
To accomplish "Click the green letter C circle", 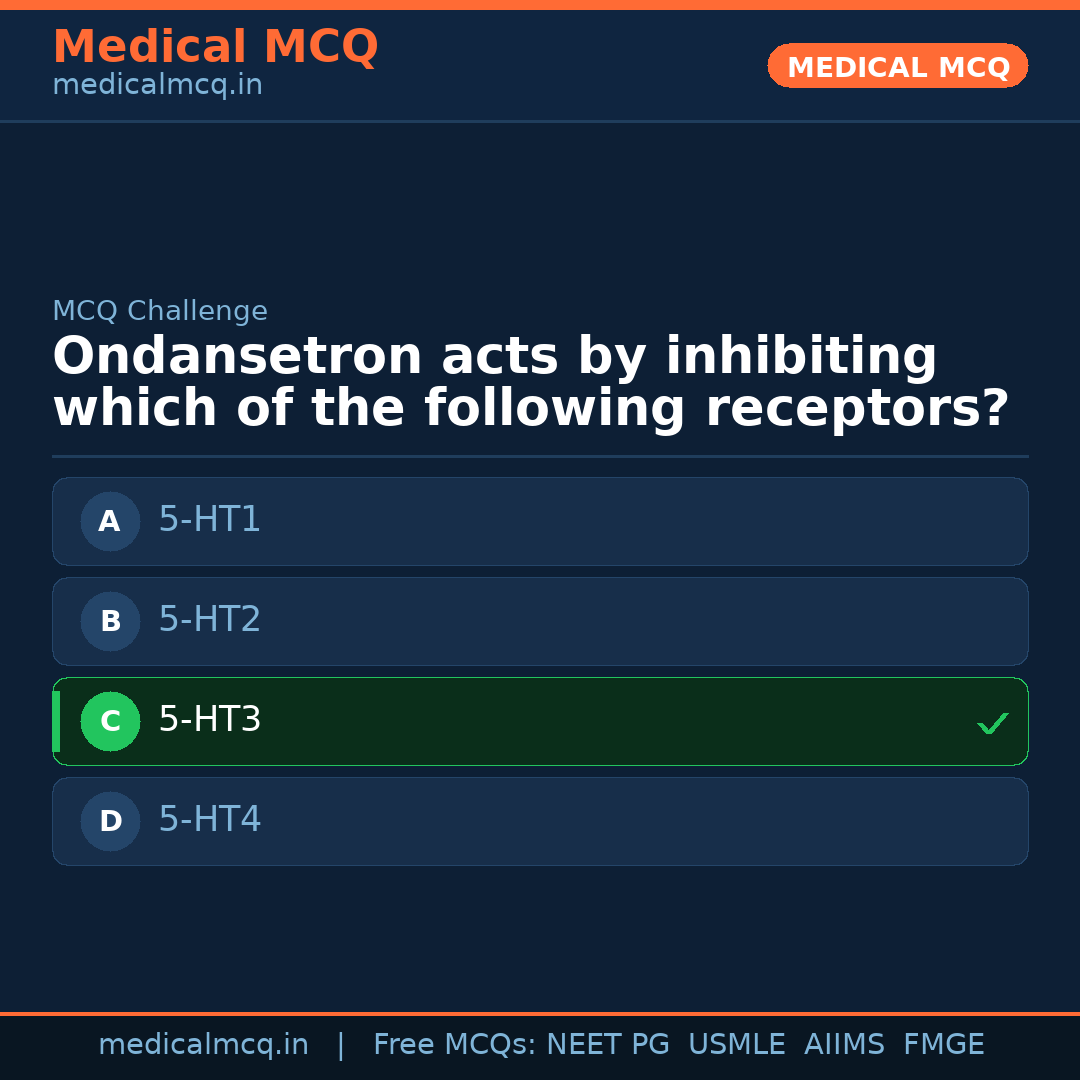I will click(110, 721).
